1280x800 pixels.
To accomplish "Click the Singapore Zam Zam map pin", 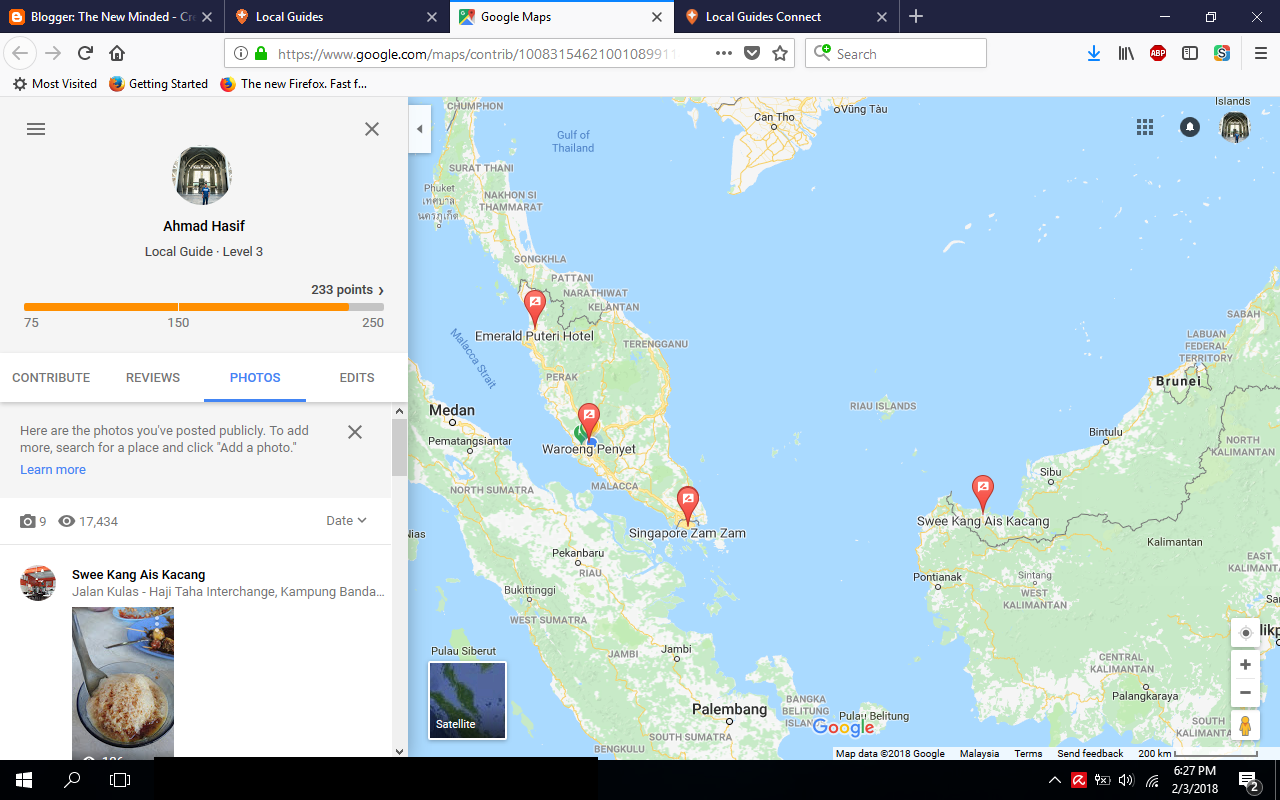I will (687, 505).
